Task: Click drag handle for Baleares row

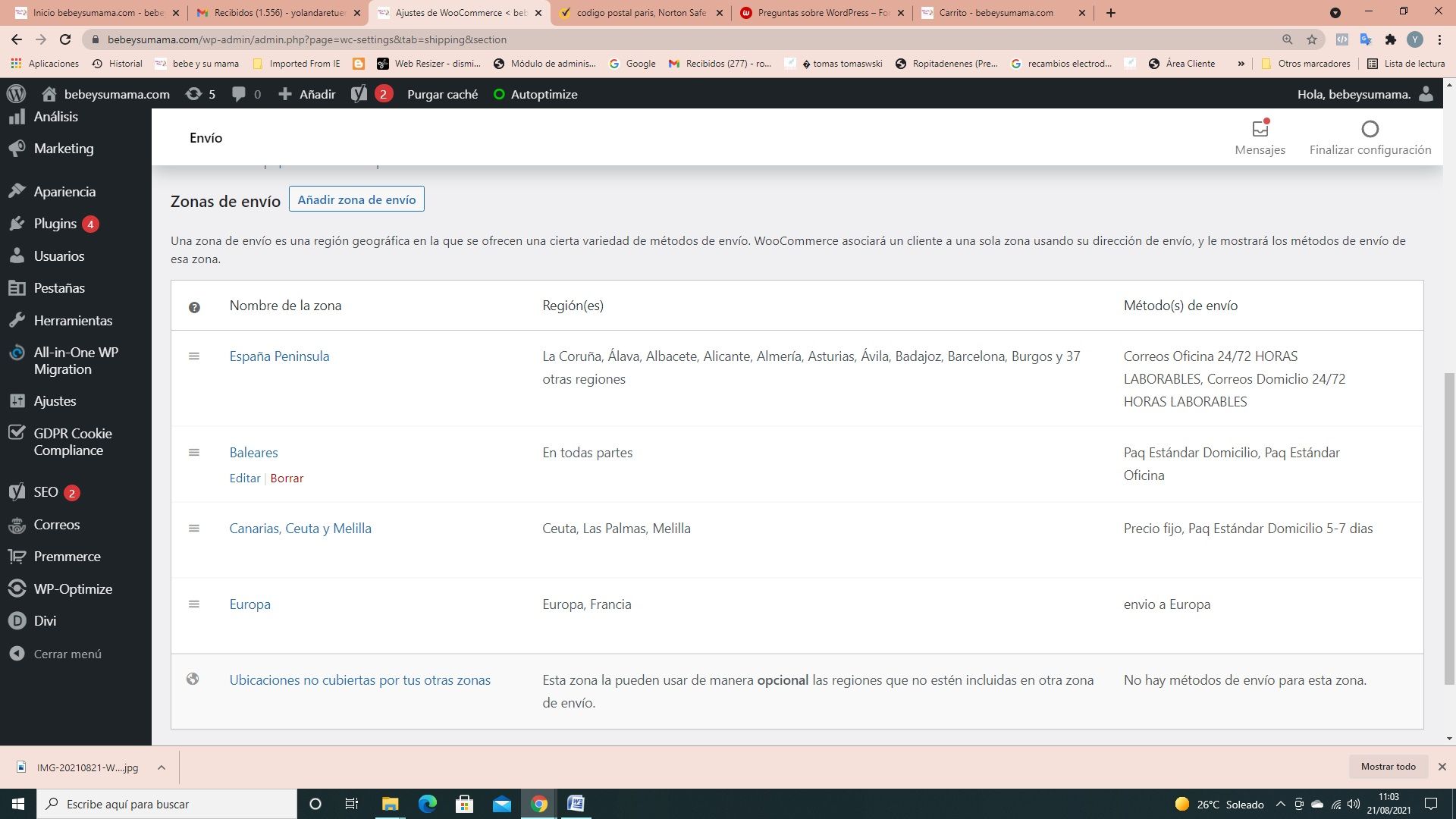Action: click(194, 453)
